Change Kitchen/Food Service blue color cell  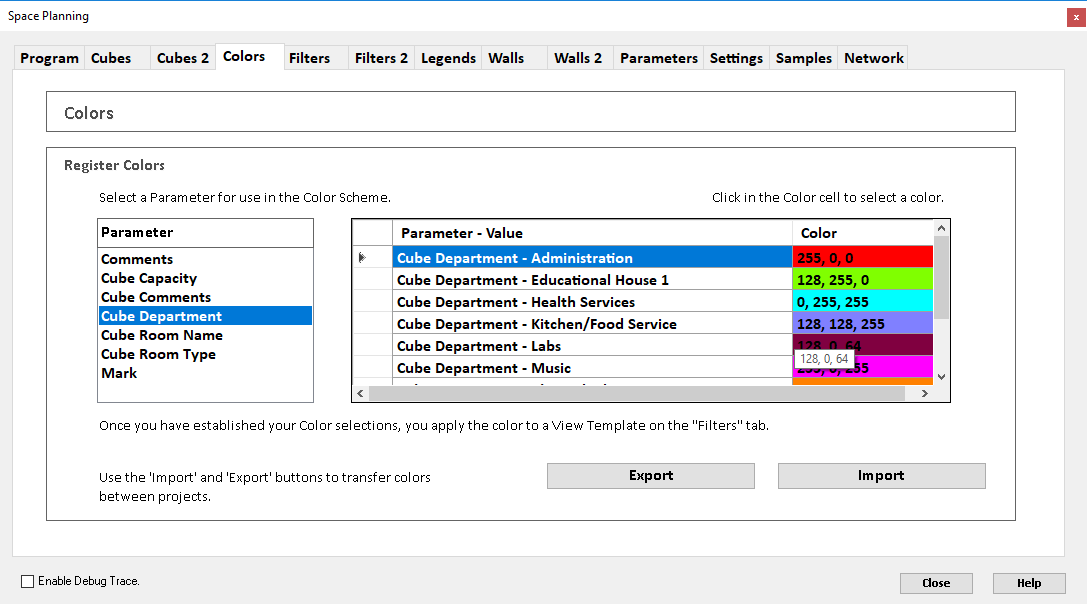[x=862, y=324]
